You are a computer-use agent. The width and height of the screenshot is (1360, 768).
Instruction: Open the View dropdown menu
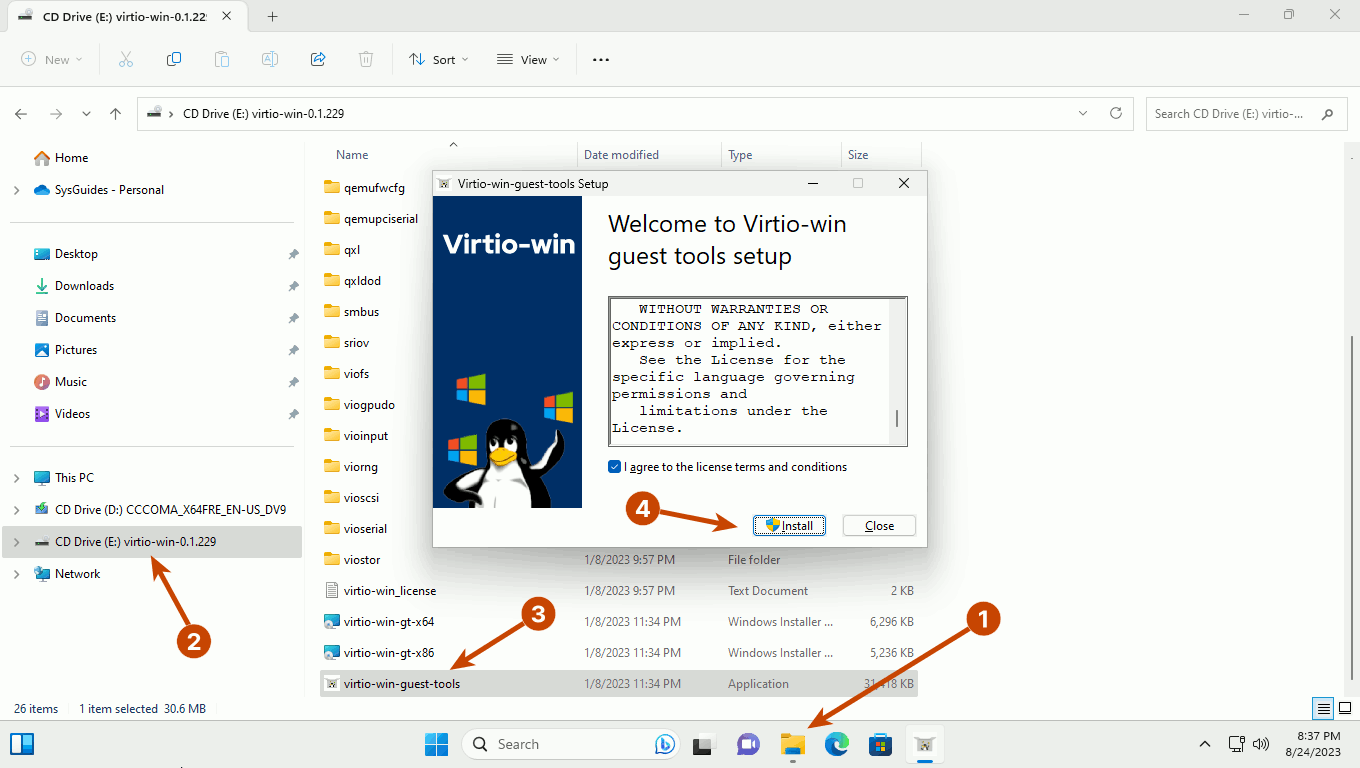[x=528, y=59]
